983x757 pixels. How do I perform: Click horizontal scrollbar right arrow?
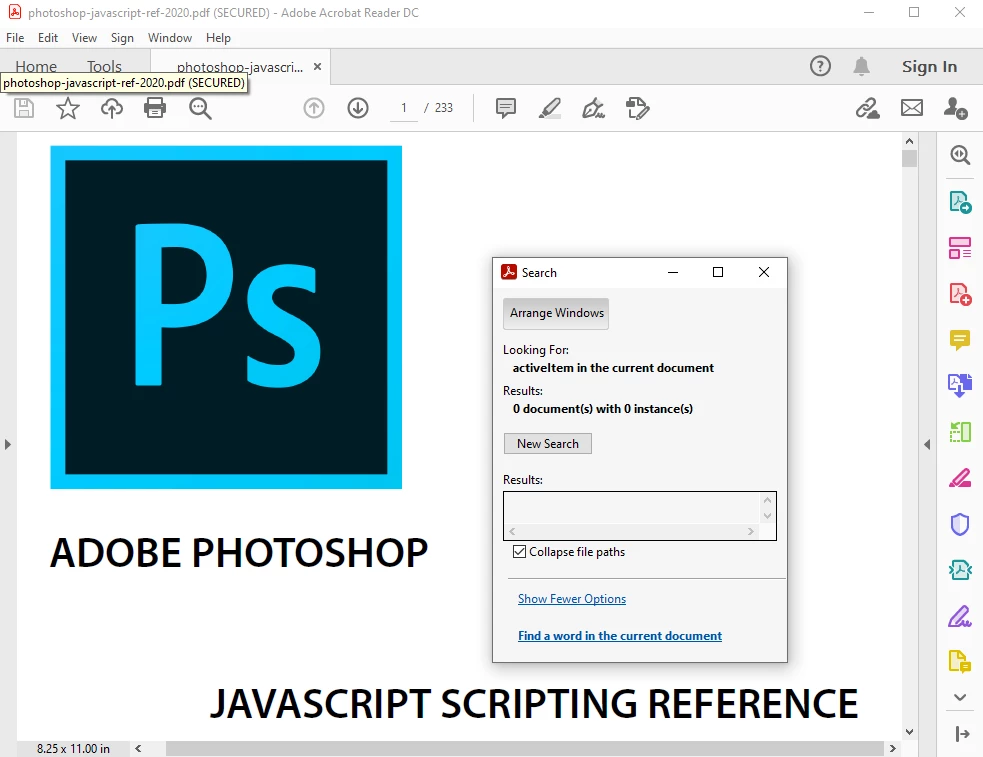tap(893, 748)
